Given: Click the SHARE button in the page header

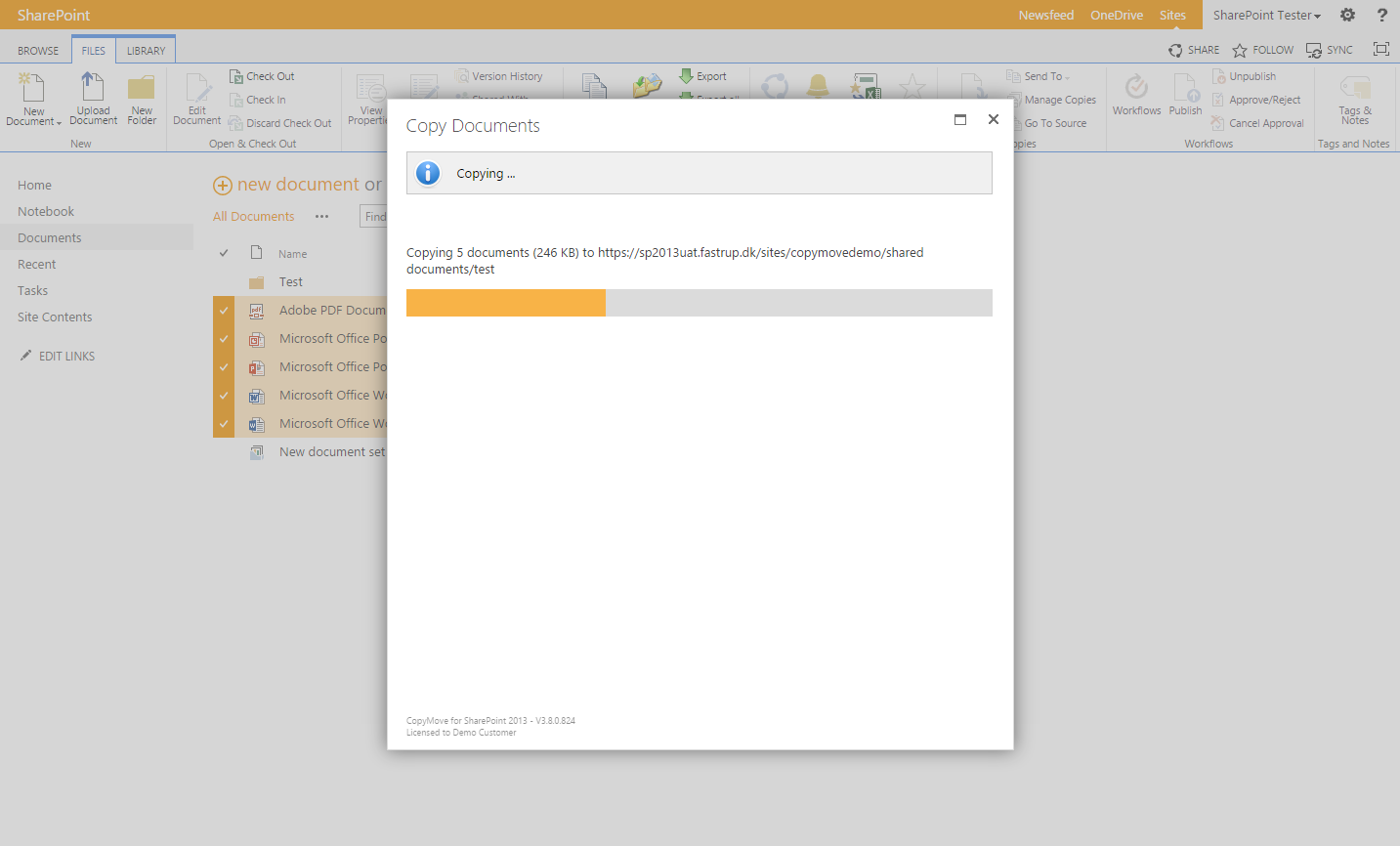Looking at the screenshot, I should [x=1194, y=50].
